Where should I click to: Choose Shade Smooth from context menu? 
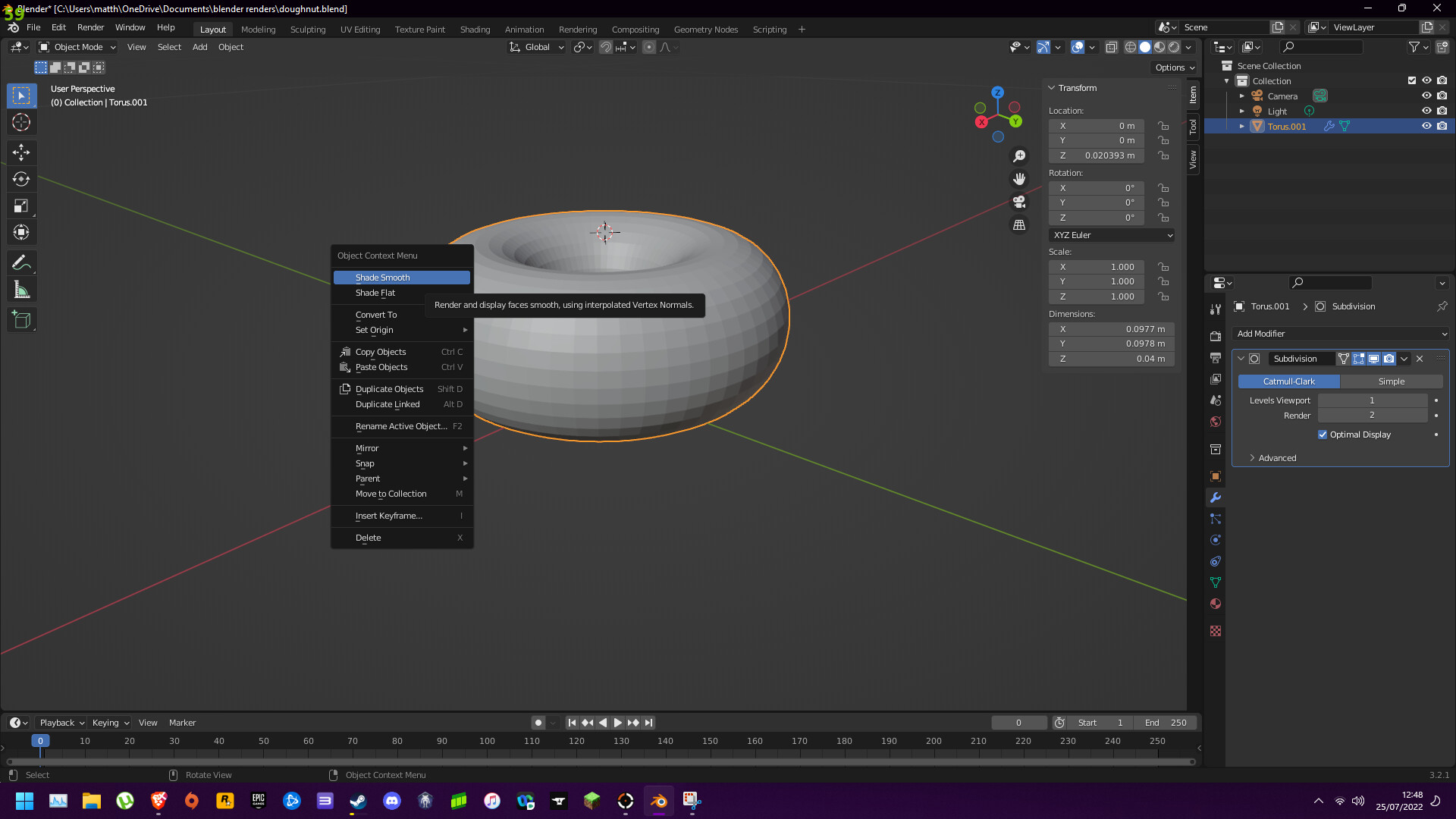pyautogui.click(x=401, y=277)
